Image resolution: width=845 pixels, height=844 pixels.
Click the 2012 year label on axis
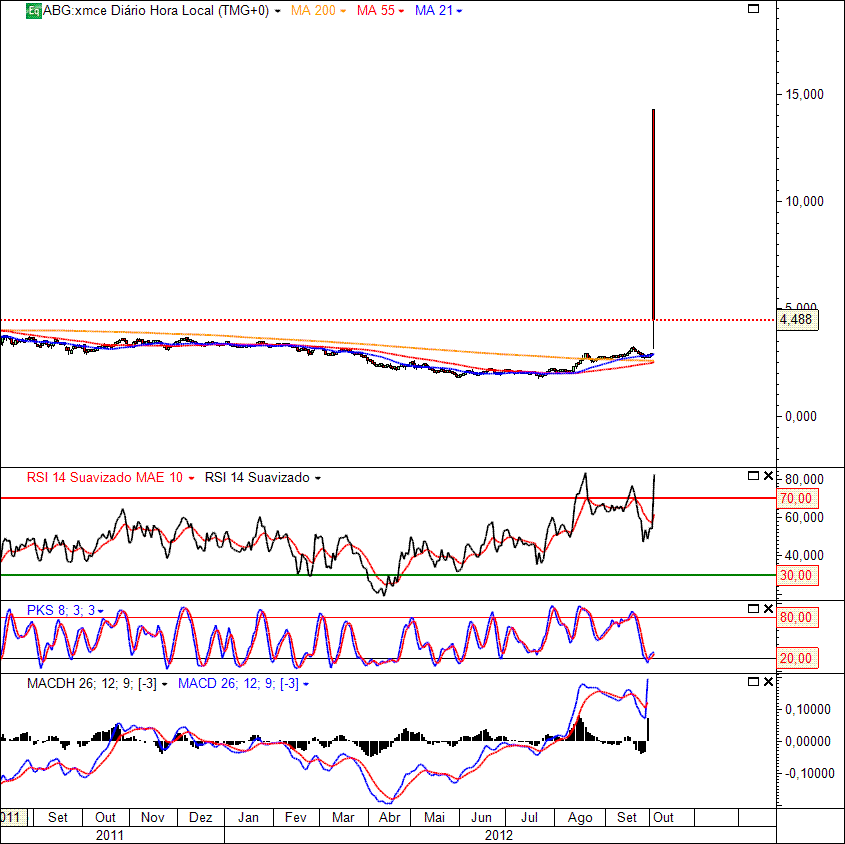[498, 835]
